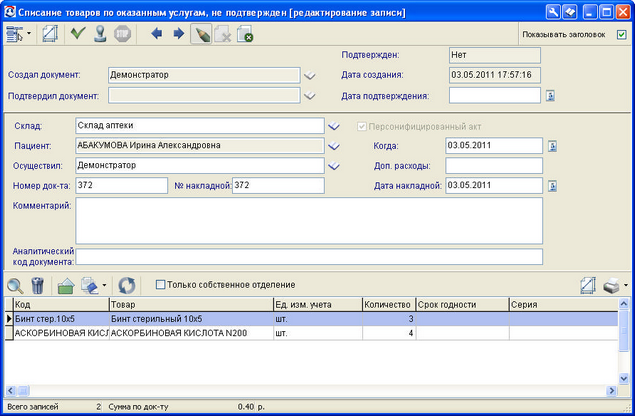Viewport: 635px width, 416px height.
Task: Click the refresh arrows icon
Action: tap(127, 285)
